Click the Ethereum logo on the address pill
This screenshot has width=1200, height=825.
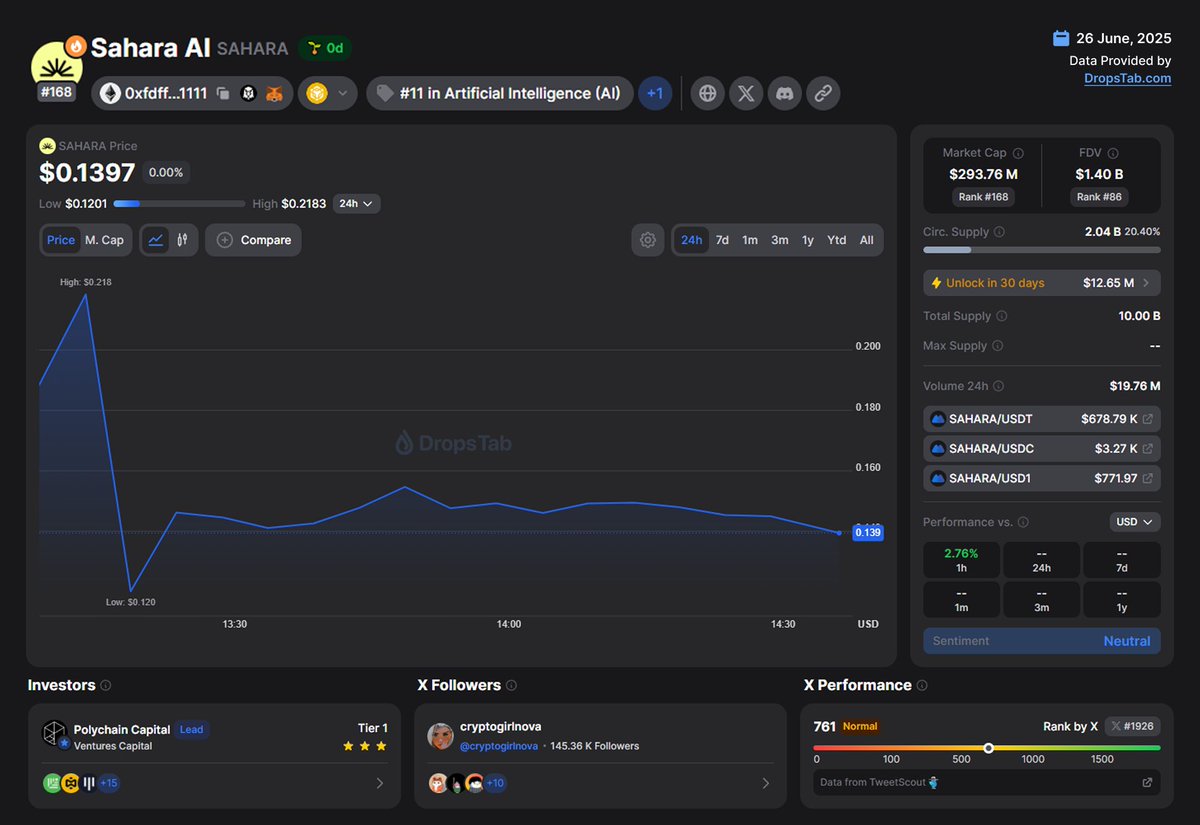(x=108, y=93)
